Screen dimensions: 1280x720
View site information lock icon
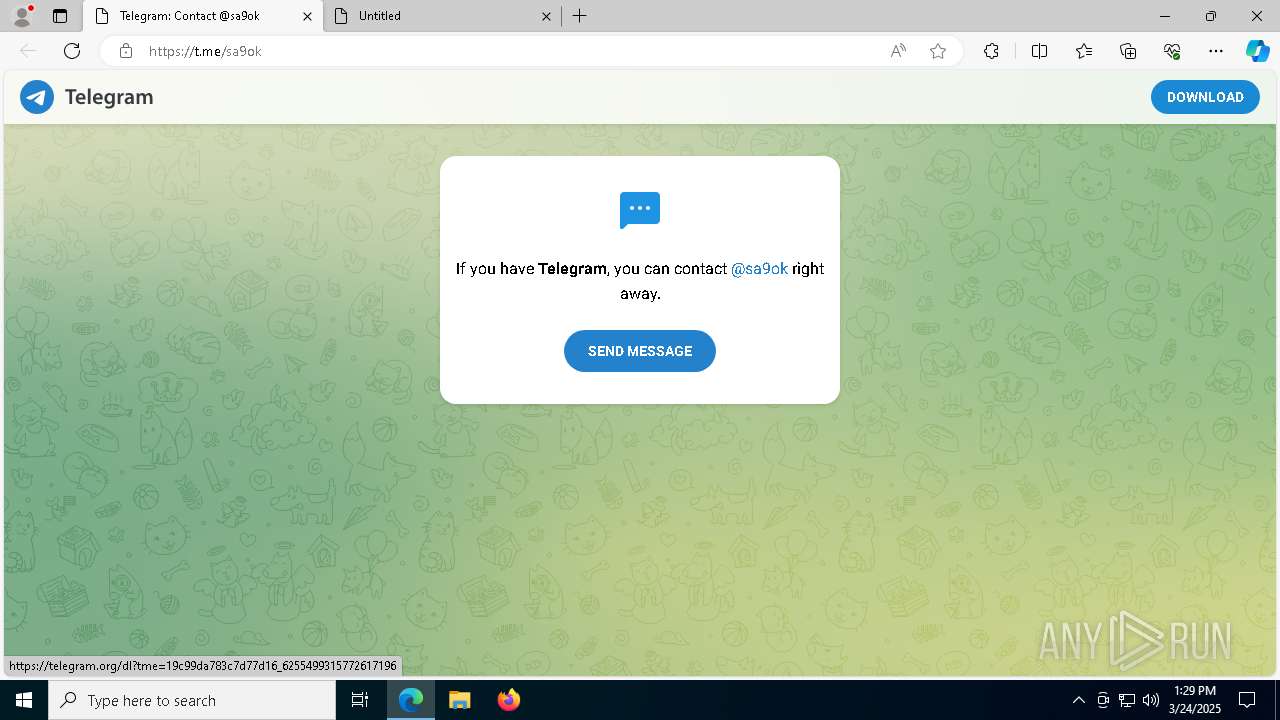[126, 51]
